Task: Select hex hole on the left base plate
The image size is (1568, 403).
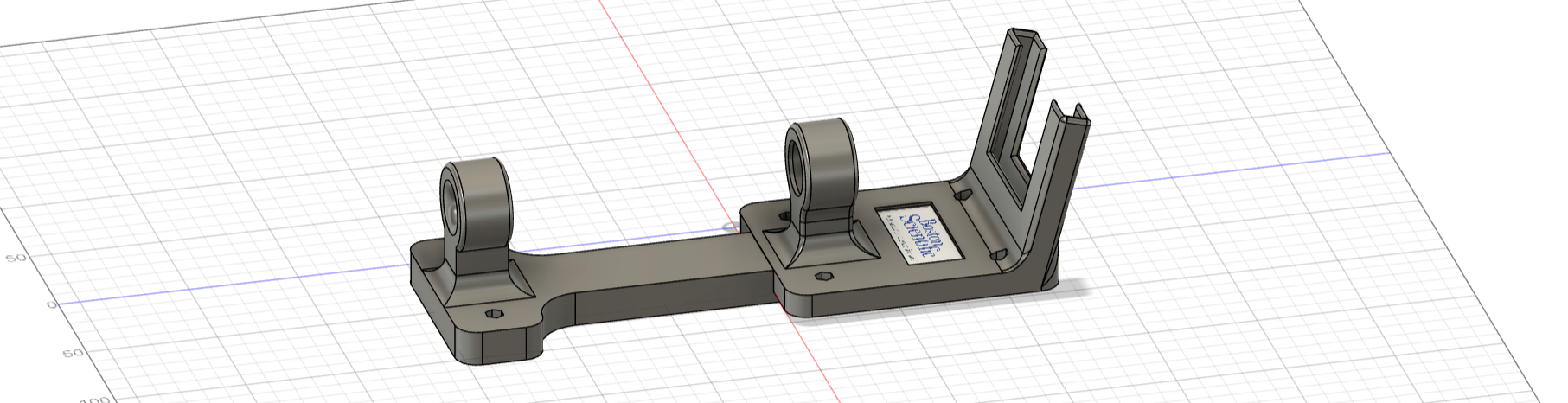Action: (x=496, y=313)
